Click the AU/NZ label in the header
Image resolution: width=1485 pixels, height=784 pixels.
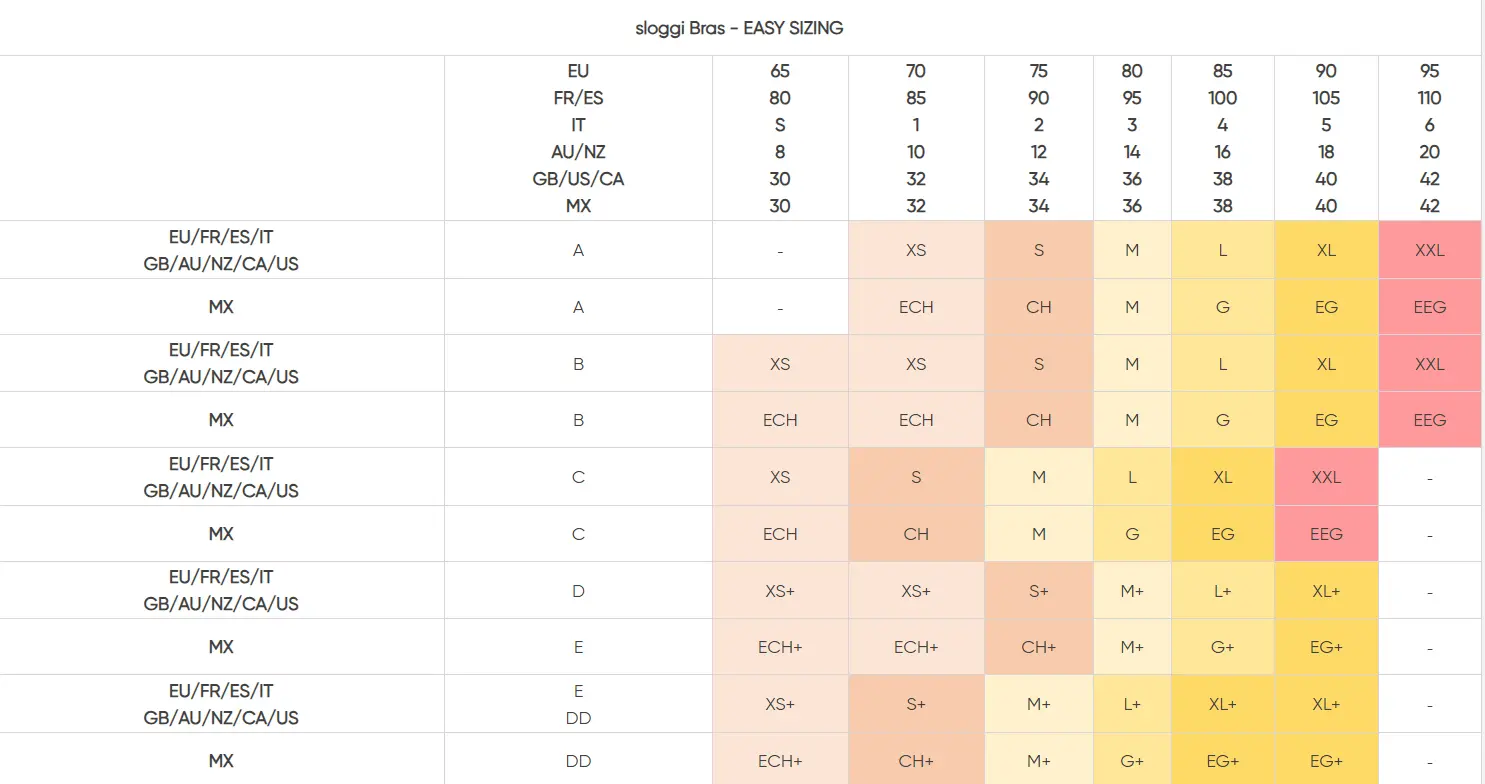(578, 152)
